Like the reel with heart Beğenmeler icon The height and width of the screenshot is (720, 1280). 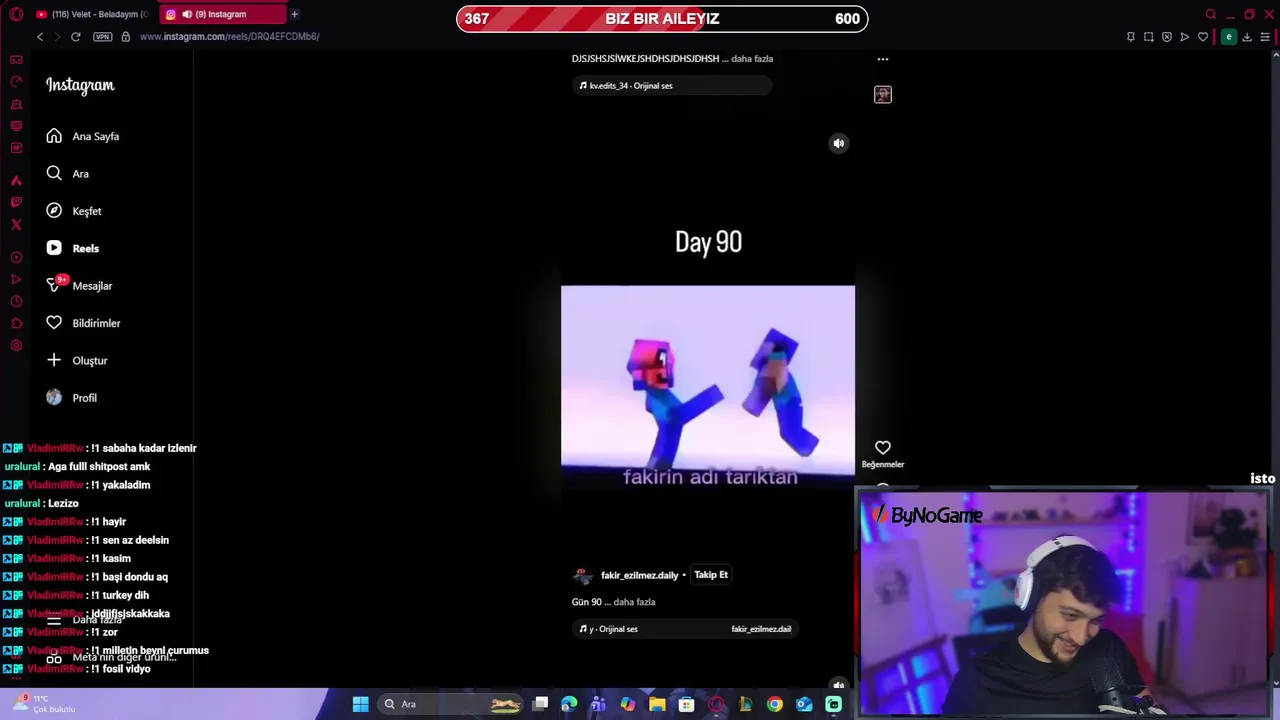coord(883,448)
